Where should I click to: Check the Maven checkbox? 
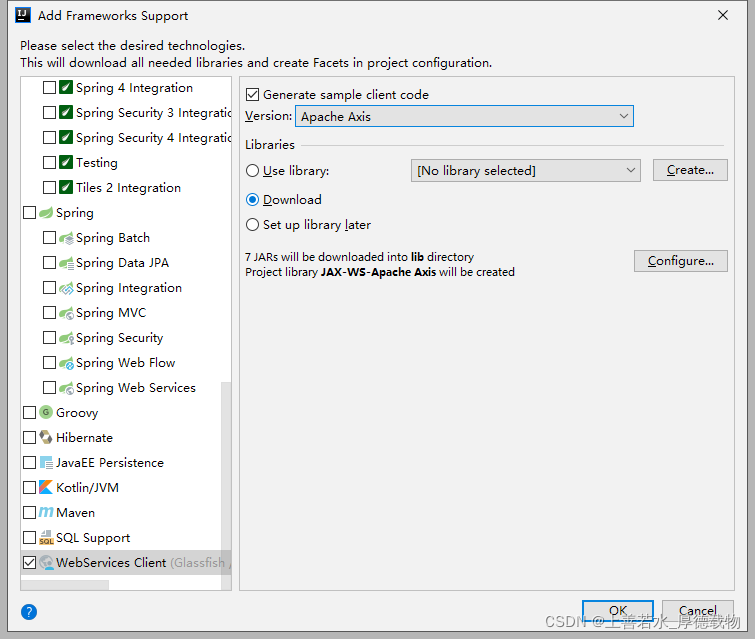coord(29,512)
